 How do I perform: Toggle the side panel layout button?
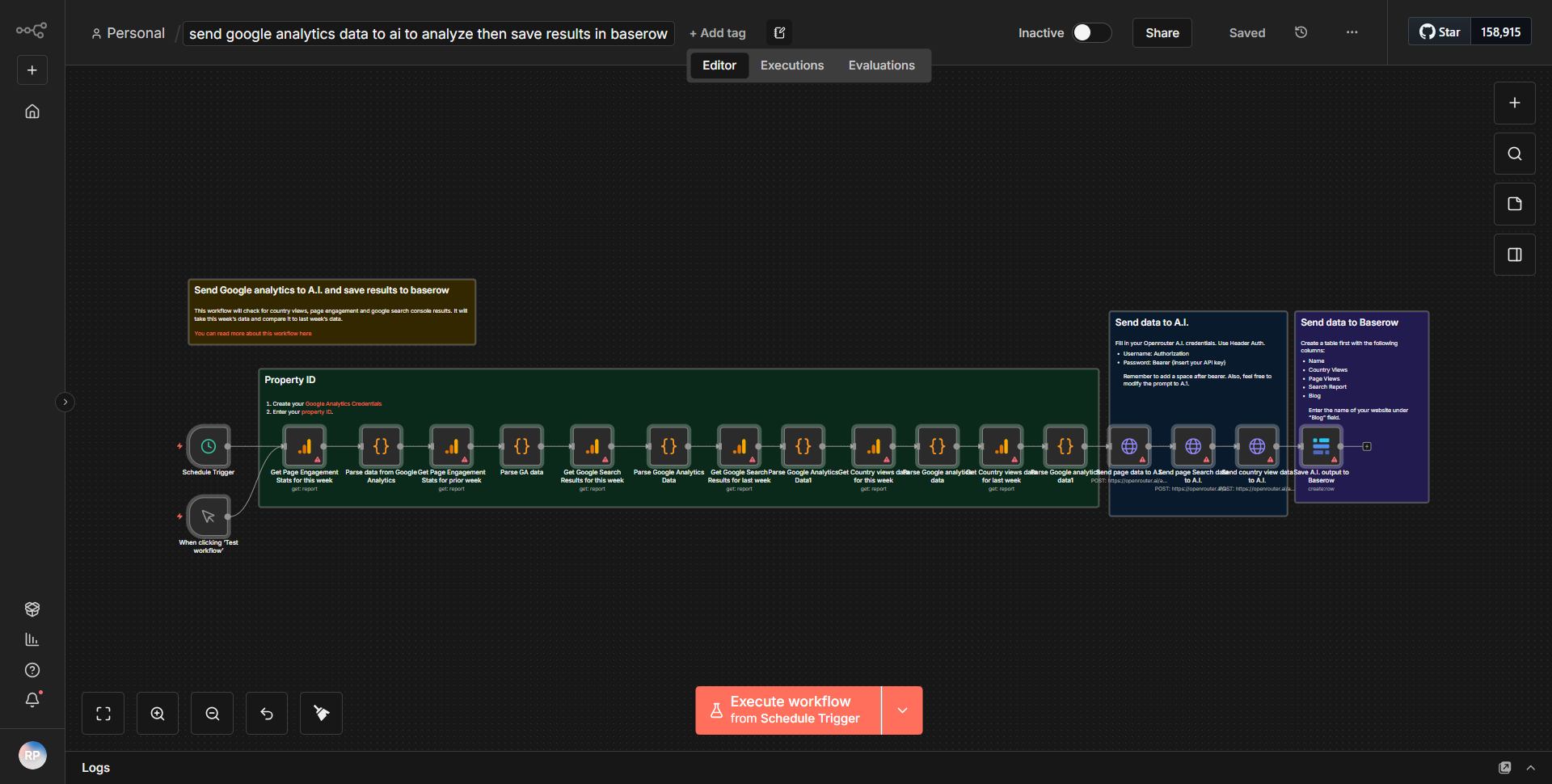1515,255
